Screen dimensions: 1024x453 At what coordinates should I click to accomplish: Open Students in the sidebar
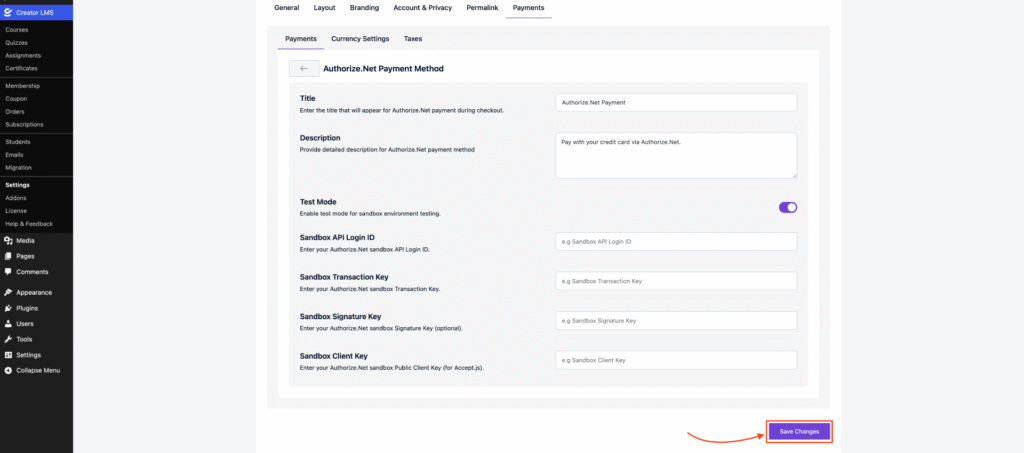coord(18,142)
